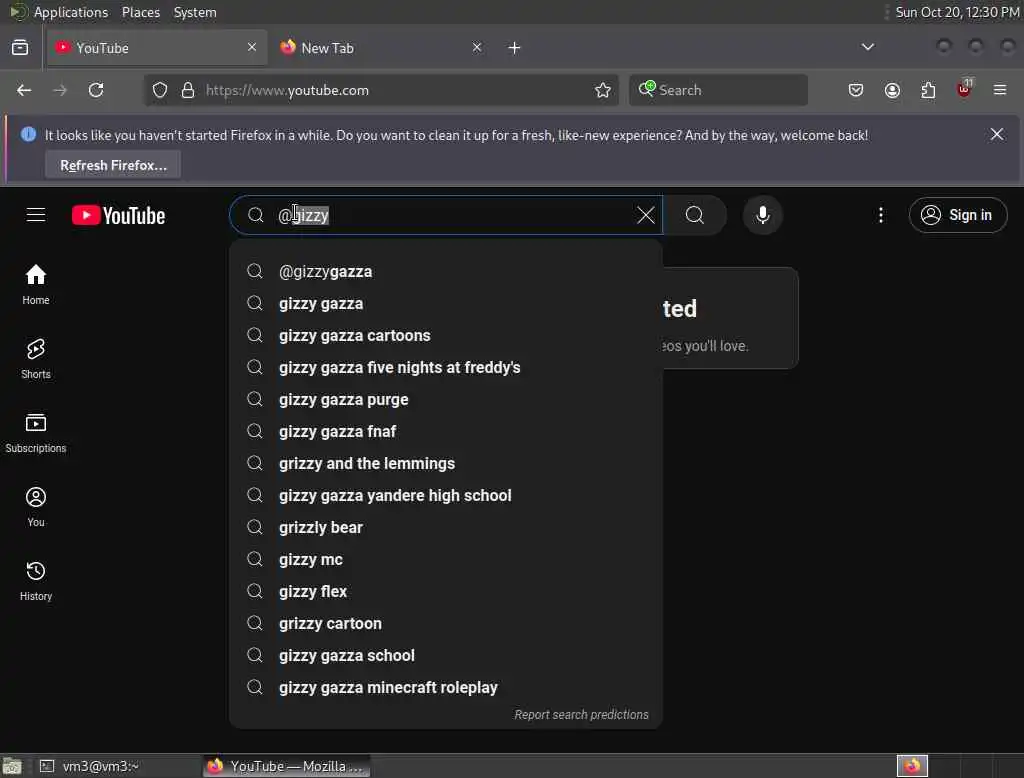This screenshot has width=1024, height=778.
Task: Go to Home in the sidebar
Action: coord(36,285)
